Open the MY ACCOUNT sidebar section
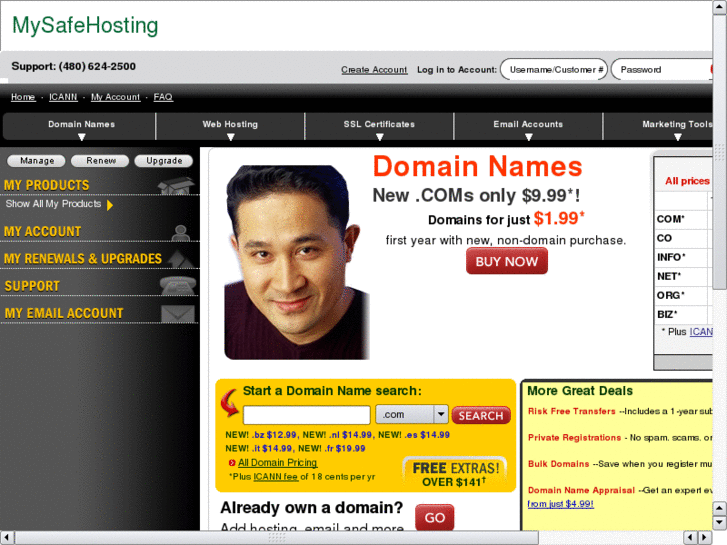Screen dimensions: 727x545 [x=43, y=231]
